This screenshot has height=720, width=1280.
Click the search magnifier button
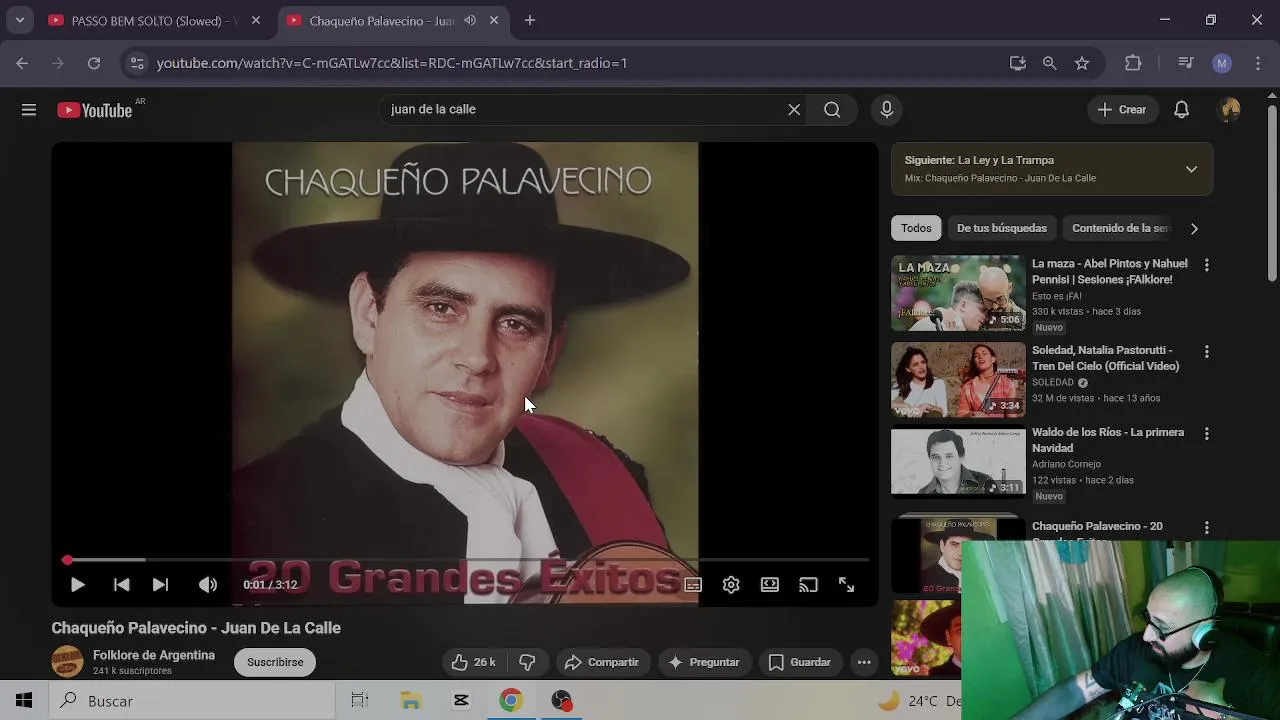(x=832, y=110)
